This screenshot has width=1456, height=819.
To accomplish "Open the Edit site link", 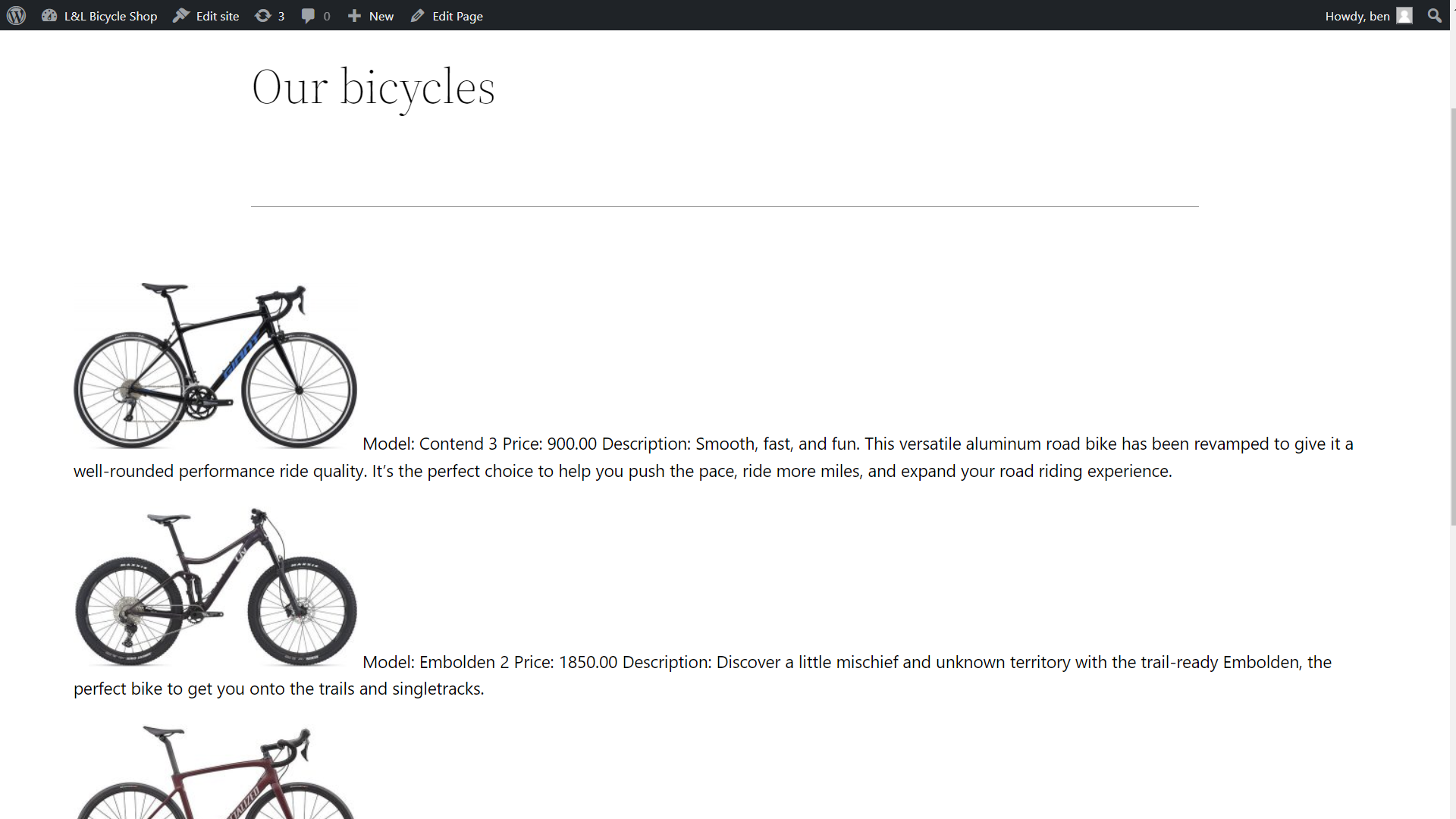I will (x=217, y=16).
